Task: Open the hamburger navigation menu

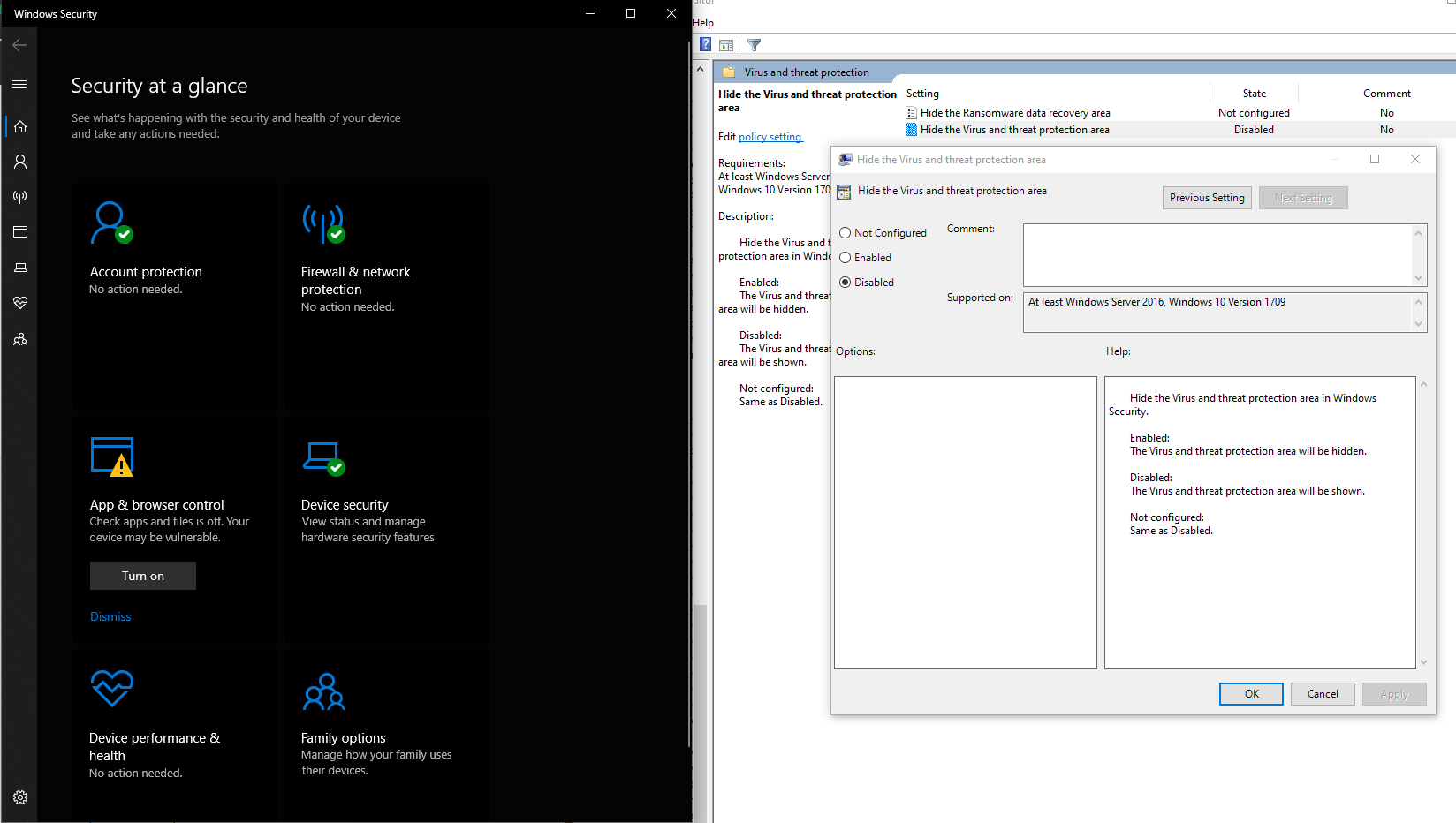Action: coord(19,85)
